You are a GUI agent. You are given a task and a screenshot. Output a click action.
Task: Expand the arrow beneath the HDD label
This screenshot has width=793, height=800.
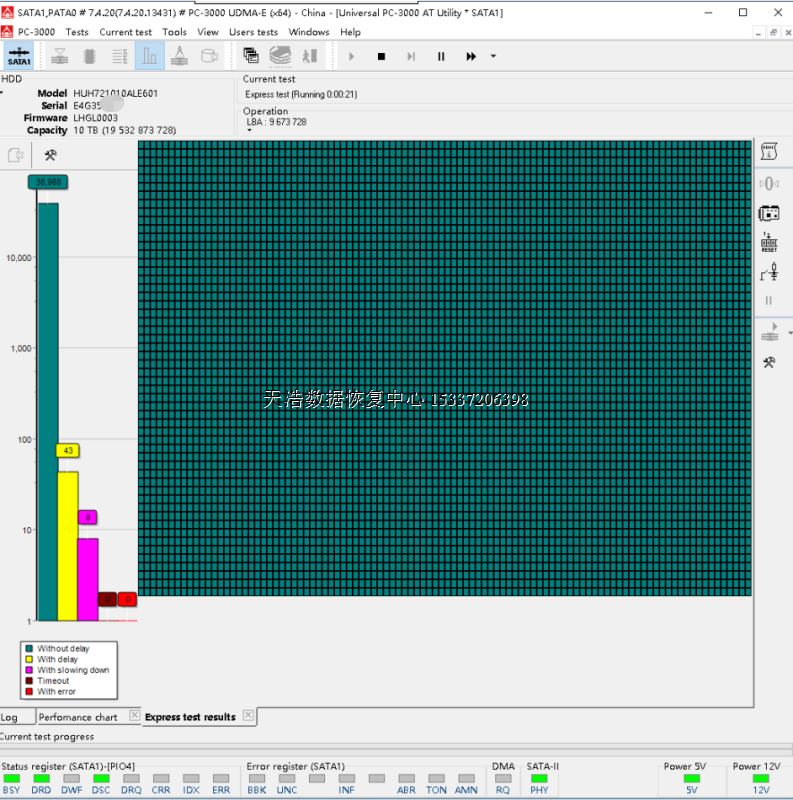click(x=3, y=92)
